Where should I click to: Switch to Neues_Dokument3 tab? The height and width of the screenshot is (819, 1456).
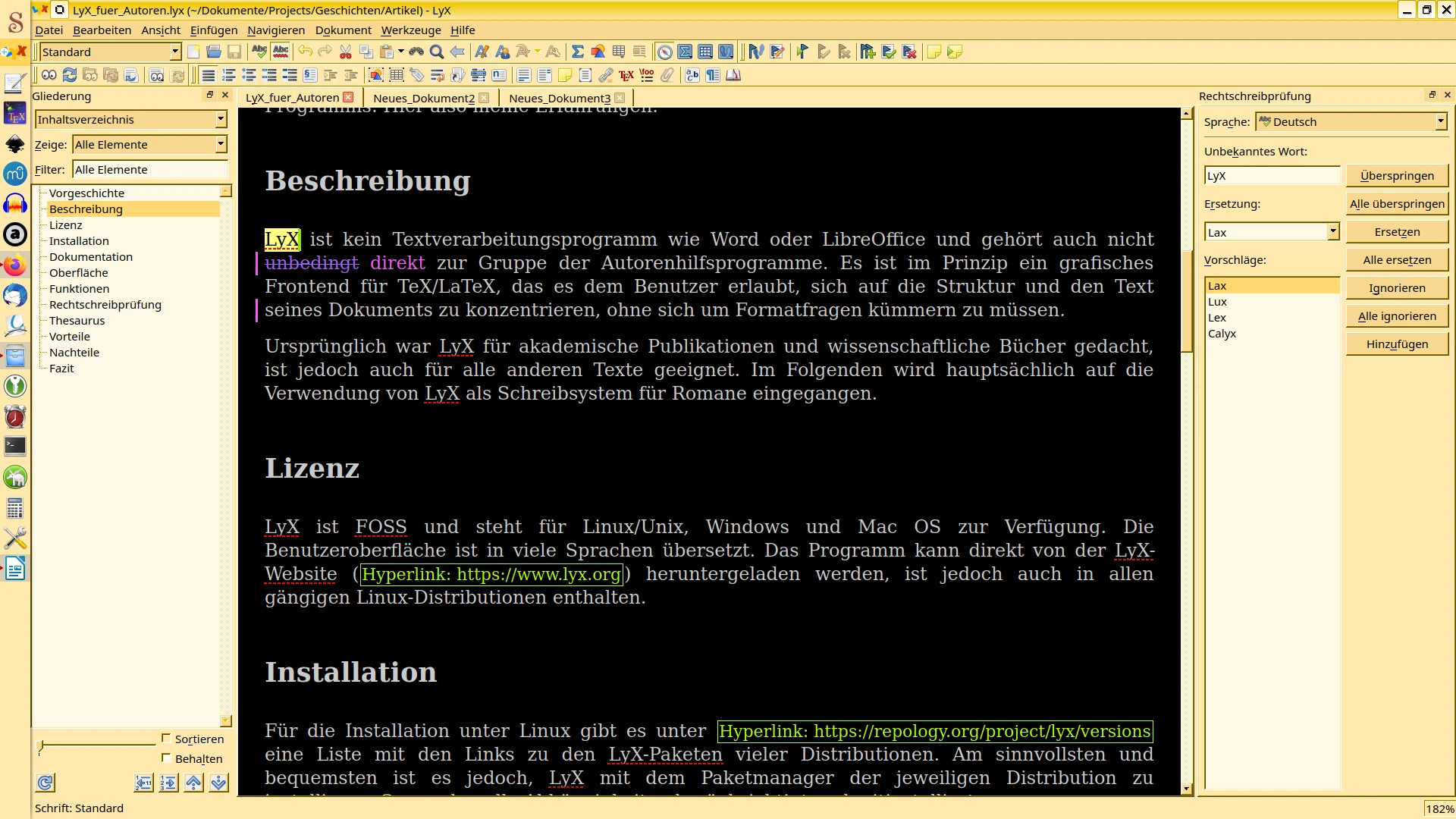(560, 98)
